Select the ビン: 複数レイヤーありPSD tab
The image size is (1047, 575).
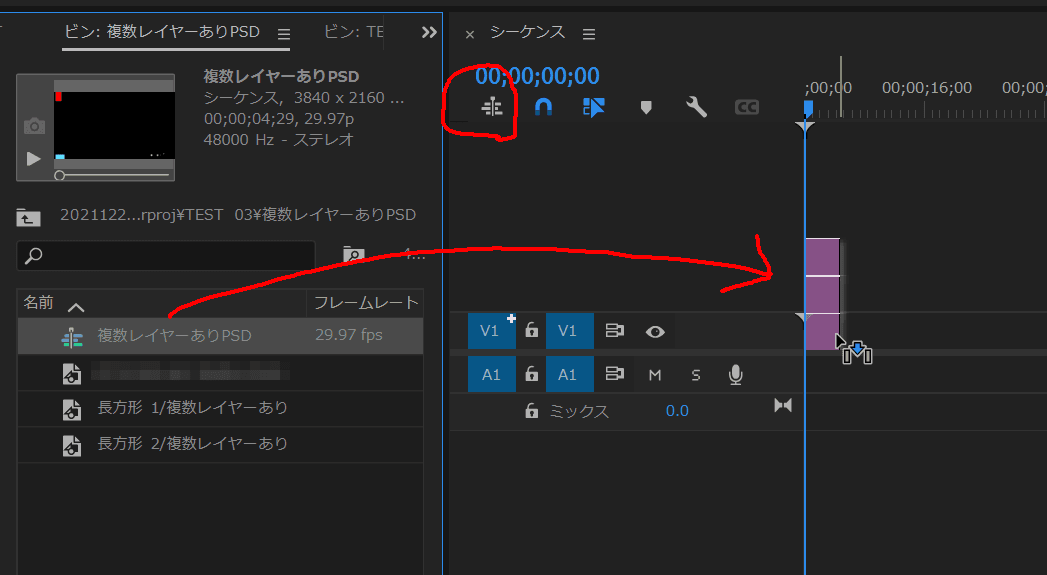pyautogui.click(x=162, y=31)
